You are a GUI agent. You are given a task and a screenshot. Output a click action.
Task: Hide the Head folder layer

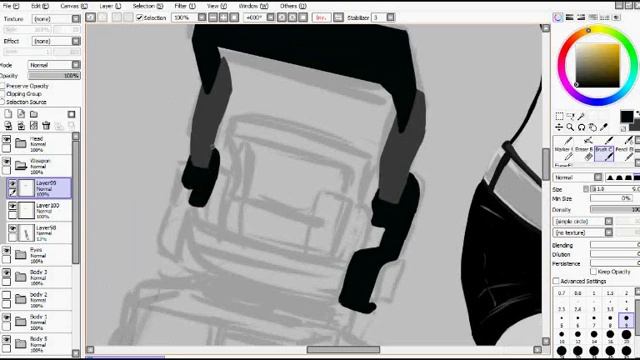pyautogui.click(x=7, y=139)
